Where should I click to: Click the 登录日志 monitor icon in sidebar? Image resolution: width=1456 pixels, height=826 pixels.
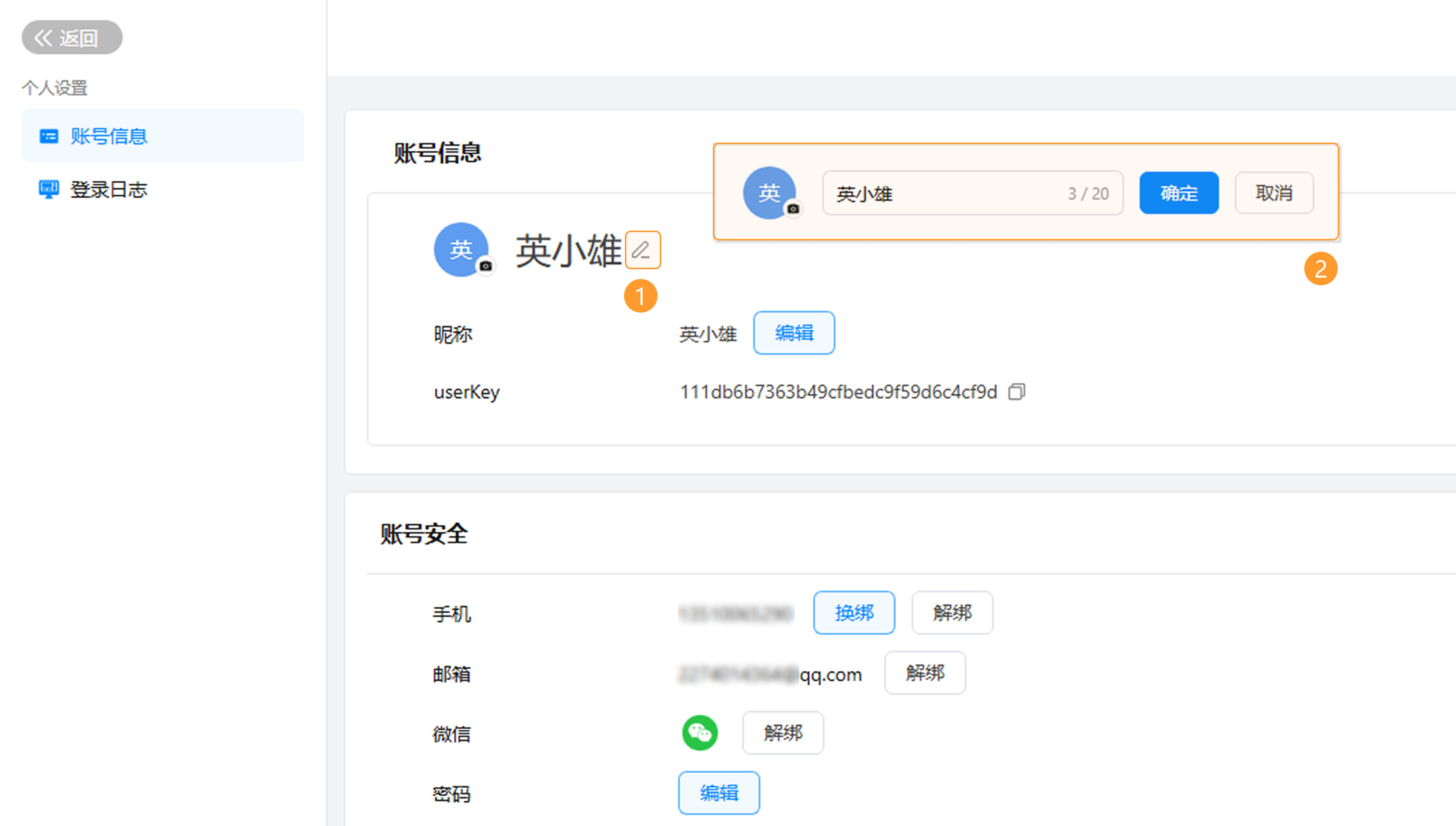[x=49, y=190]
